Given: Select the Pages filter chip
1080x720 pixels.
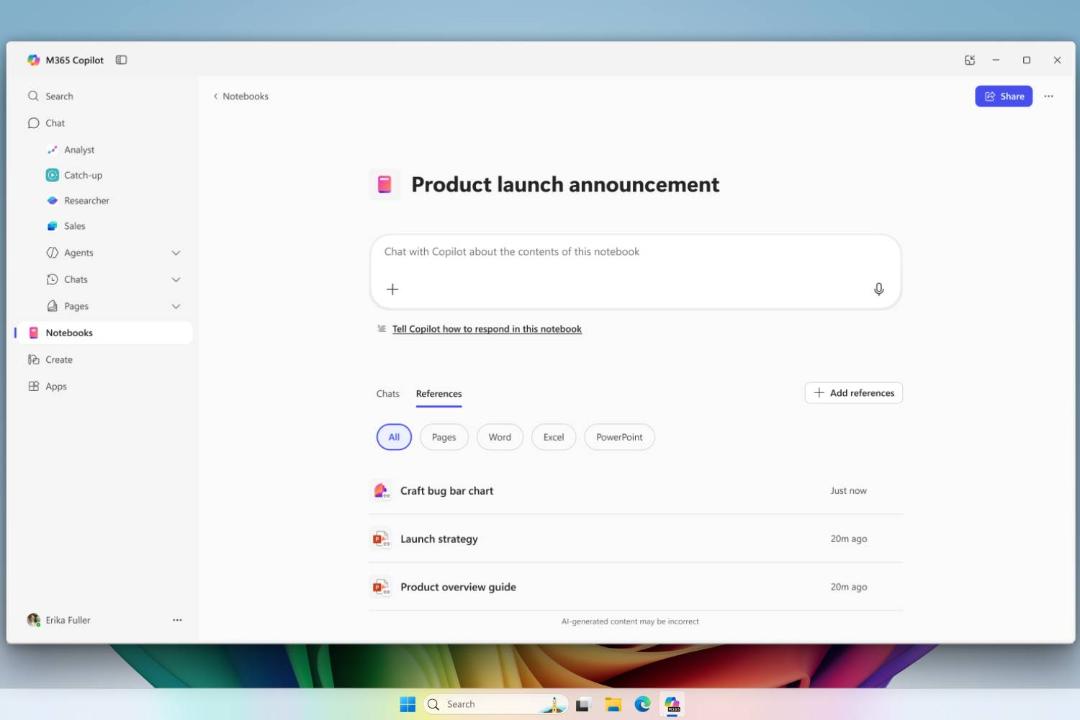Looking at the screenshot, I should 444,437.
